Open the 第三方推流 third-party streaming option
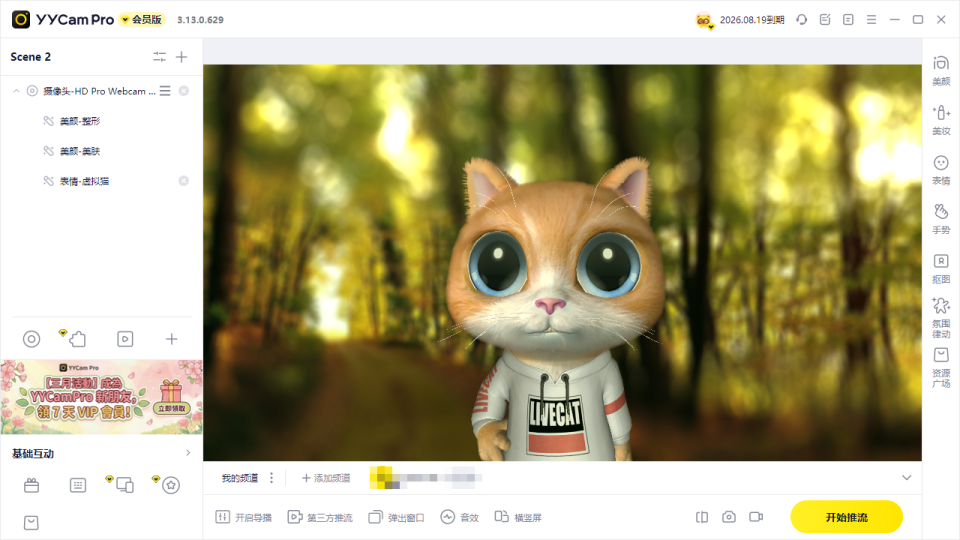This screenshot has width=960, height=540. pos(320,517)
